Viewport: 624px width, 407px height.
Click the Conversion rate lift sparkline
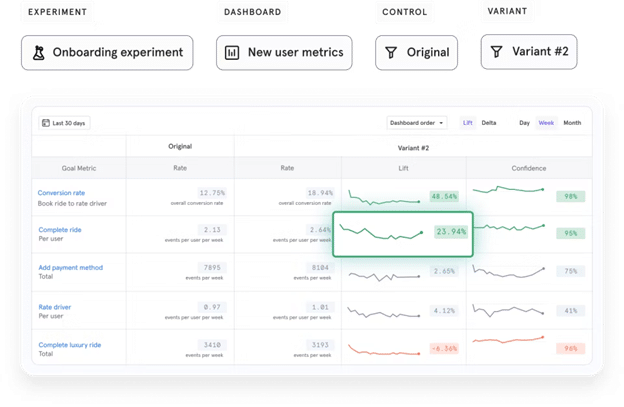(385, 195)
